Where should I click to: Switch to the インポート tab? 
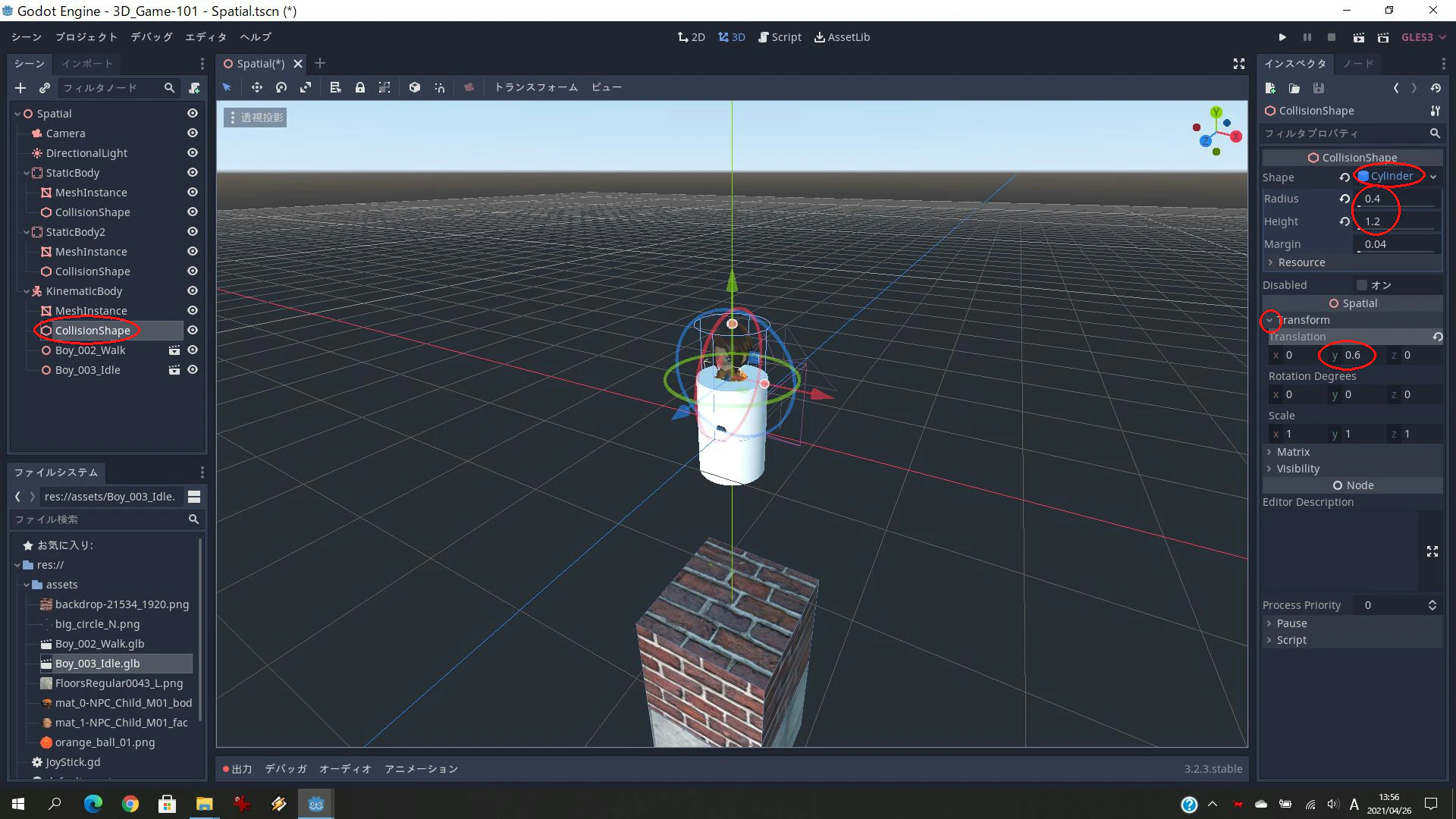point(87,64)
